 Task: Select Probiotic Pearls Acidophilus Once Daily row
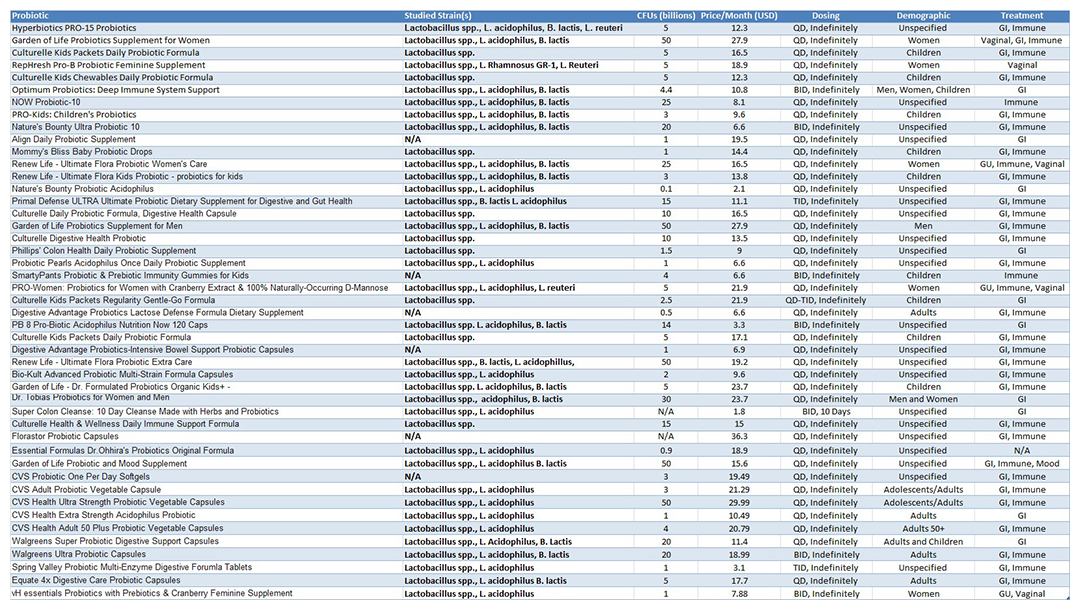click(x=129, y=264)
